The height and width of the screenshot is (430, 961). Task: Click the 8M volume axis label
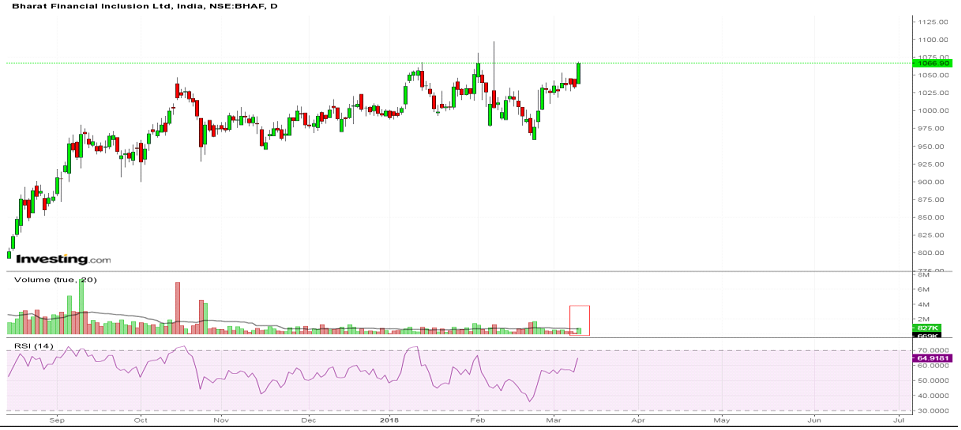coord(924,276)
